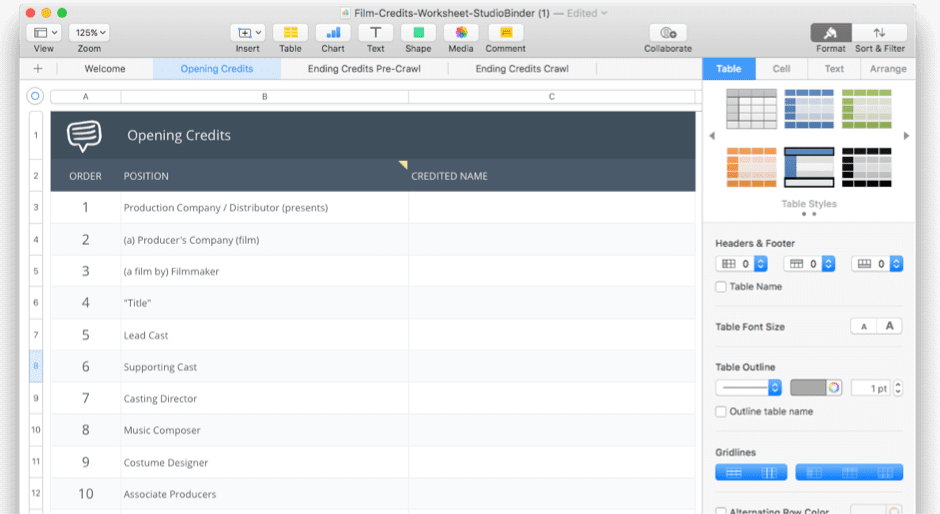Image resolution: width=940 pixels, height=514 pixels.
Task: Switch to the Arrange inspector tab
Action: 888,68
